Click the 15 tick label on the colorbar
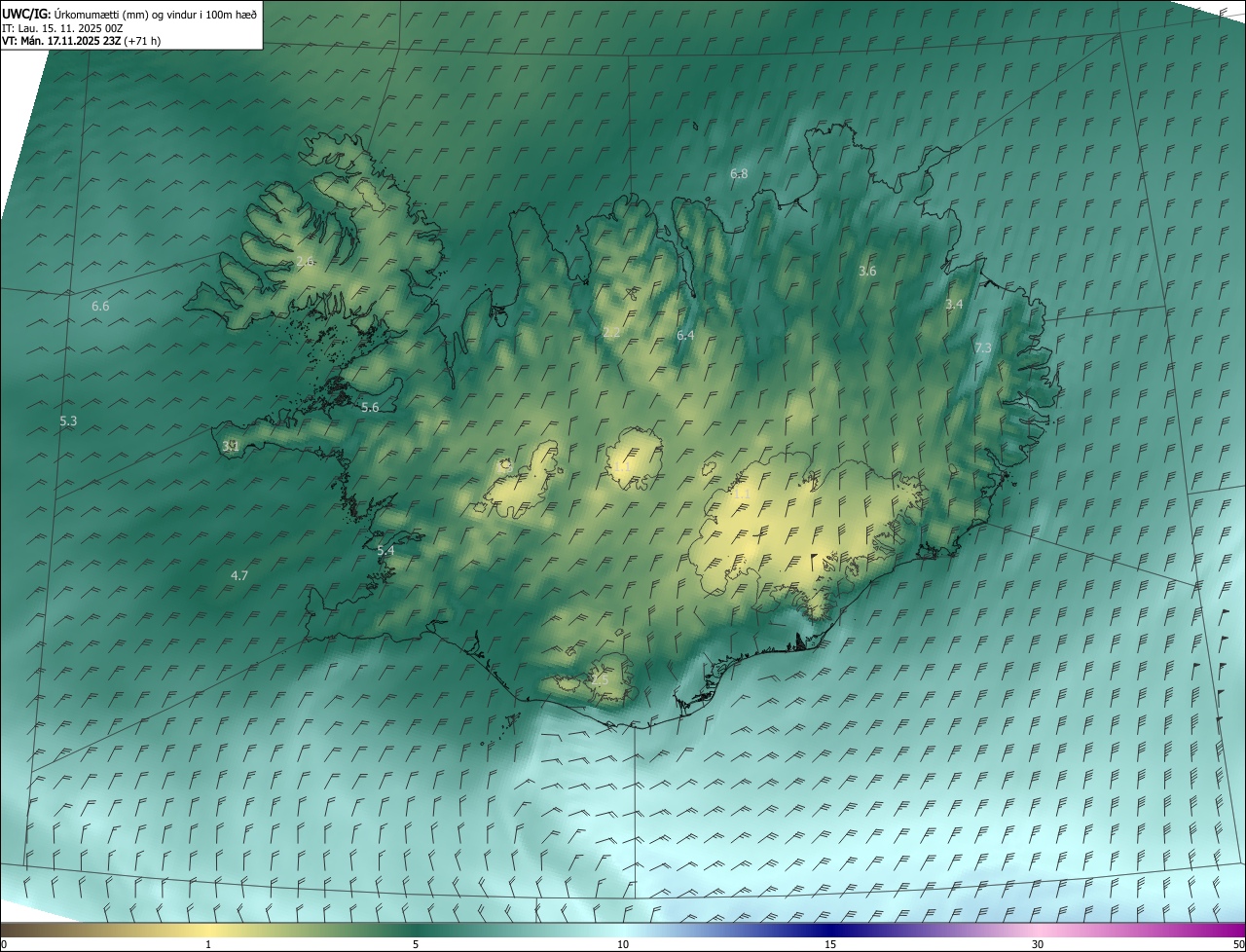Screen dimensions: 1246x952 point(830,944)
